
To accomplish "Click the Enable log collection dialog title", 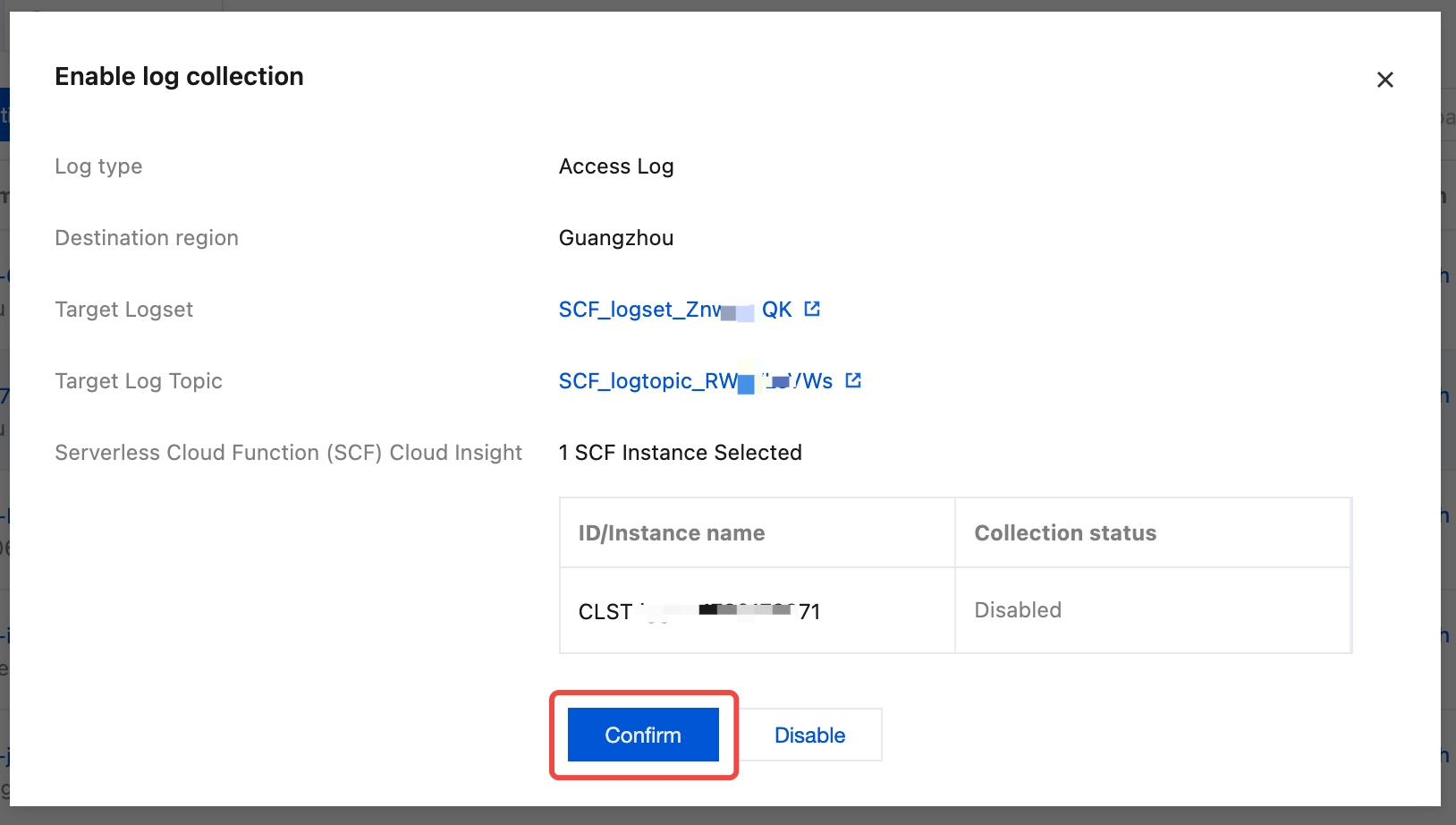I will pyautogui.click(x=179, y=77).
